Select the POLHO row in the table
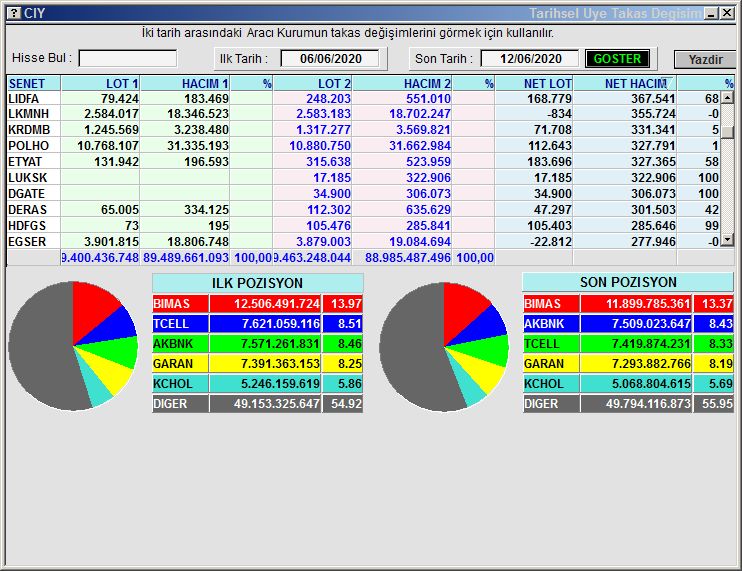 tap(28, 146)
